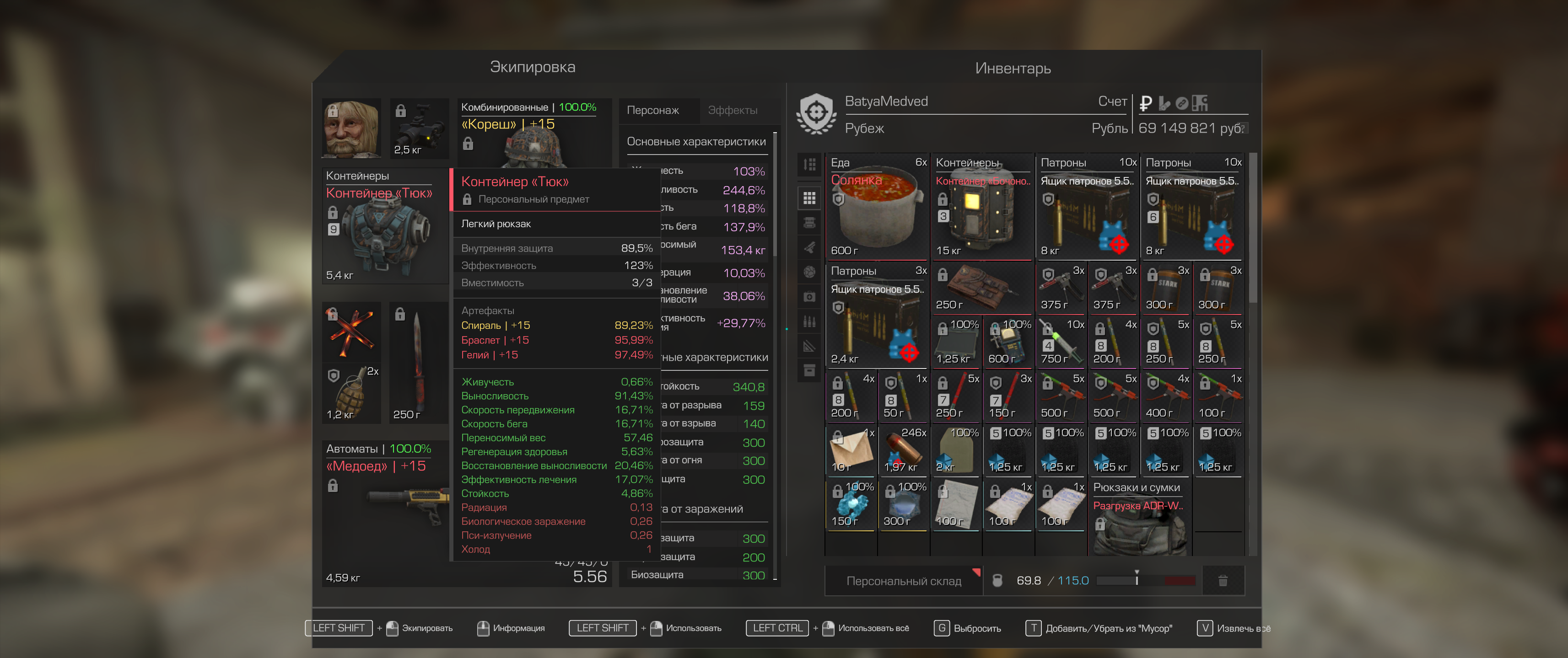Screen dimensions: 1568x658
Task: Select the icy artifact 300 г
Action: coord(903,504)
